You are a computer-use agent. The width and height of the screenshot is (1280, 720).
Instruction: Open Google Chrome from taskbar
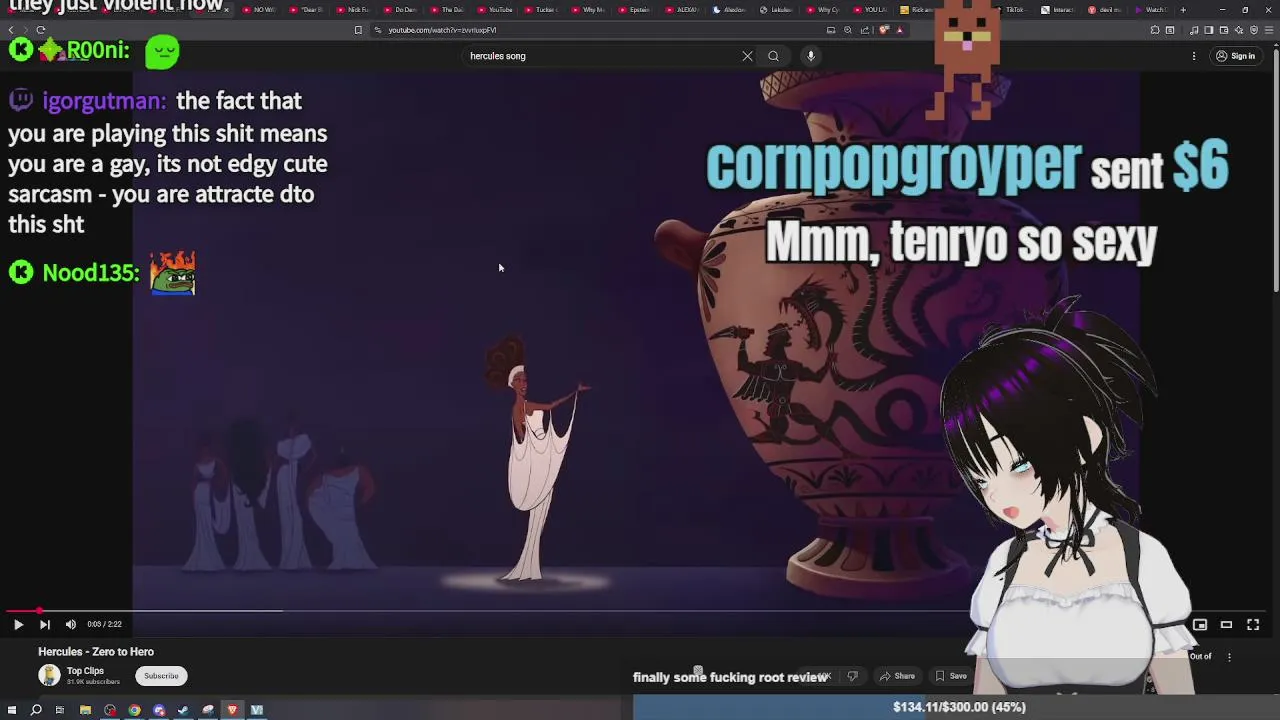[134, 710]
